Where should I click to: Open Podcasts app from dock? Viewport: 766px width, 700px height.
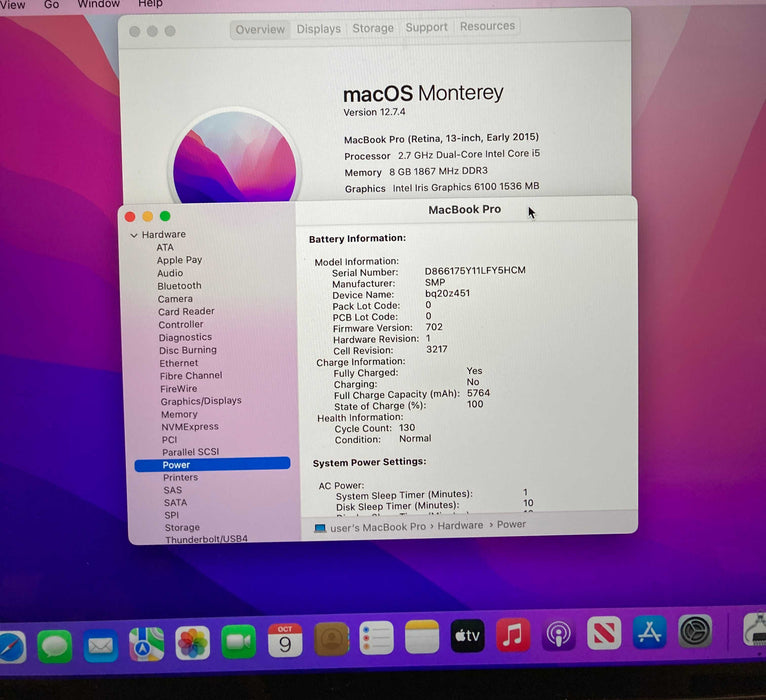559,634
